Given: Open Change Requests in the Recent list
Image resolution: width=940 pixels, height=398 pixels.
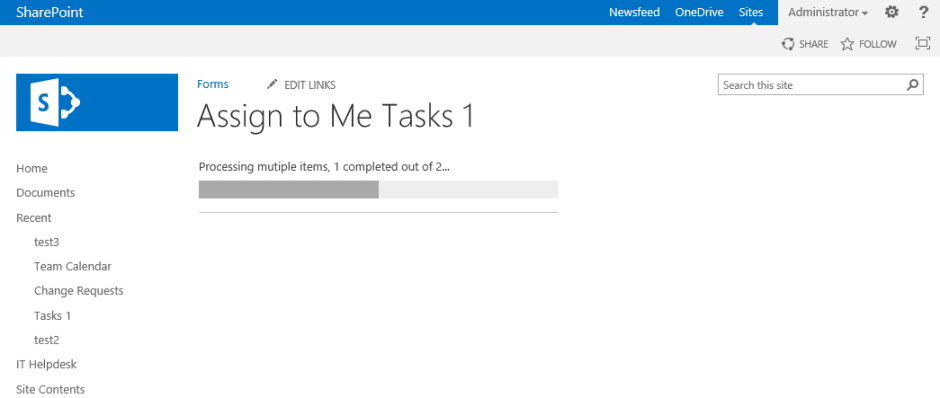Looking at the screenshot, I should (79, 291).
